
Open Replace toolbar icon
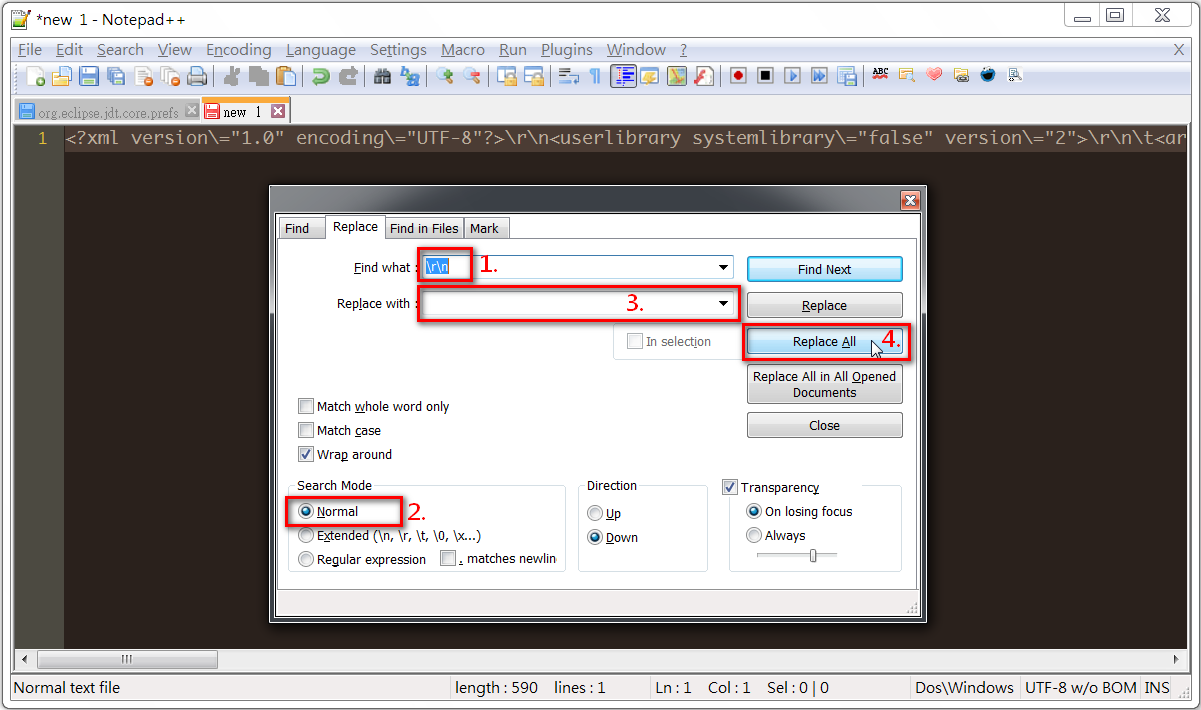point(409,76)
